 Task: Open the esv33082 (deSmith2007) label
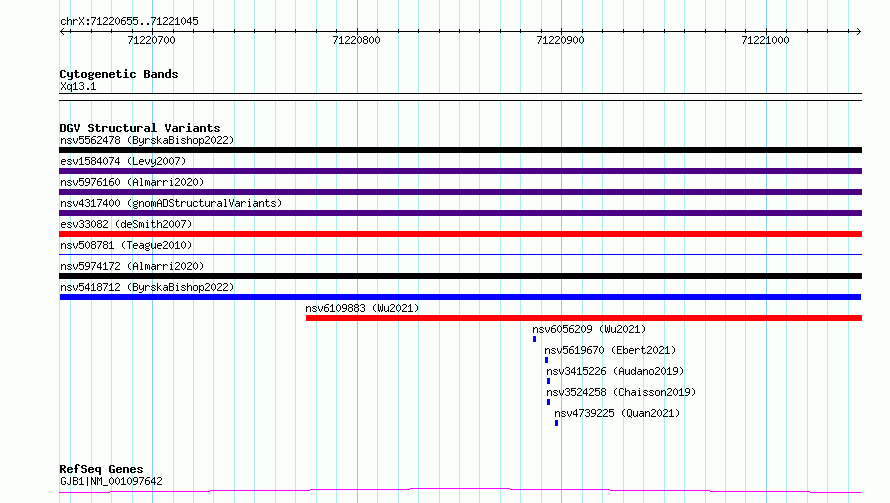[126, 224]
